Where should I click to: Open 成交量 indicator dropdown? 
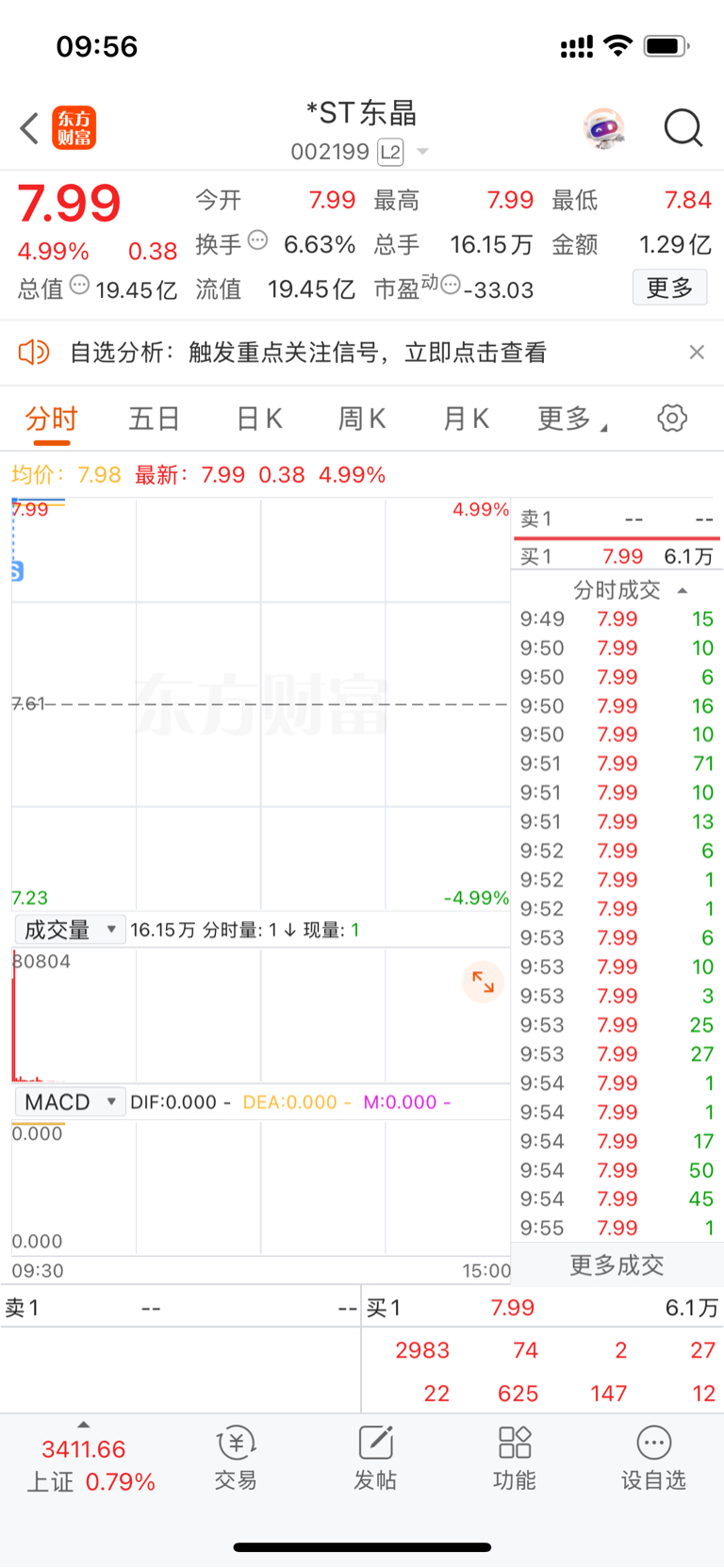(70, 930)
